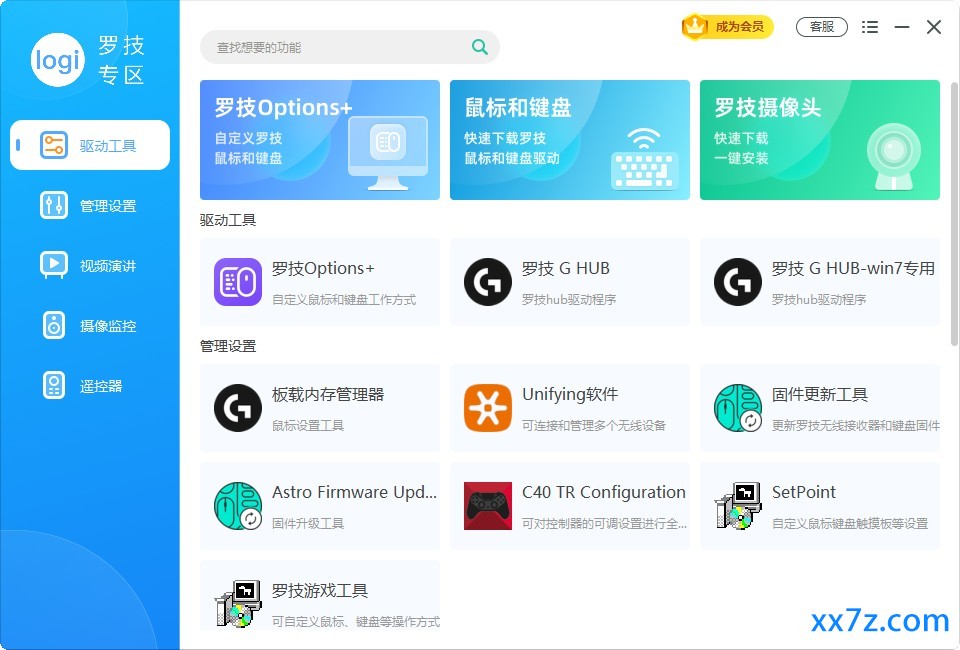Click SetPoint installer icon

[738, 506]
